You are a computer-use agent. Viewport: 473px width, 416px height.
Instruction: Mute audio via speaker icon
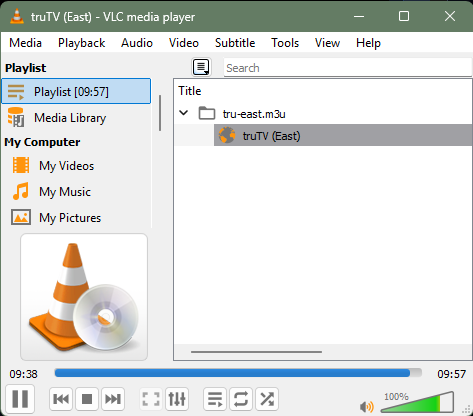tap(367, 406)
